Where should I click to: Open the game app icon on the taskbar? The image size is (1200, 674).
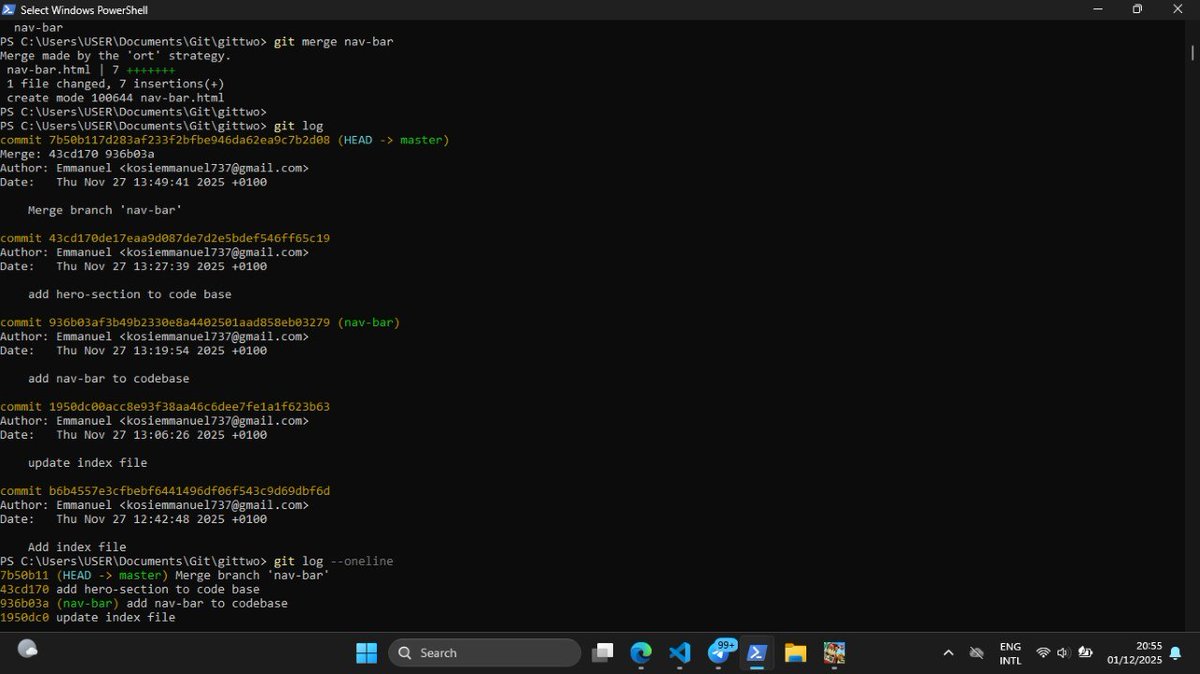coord(834,653)
